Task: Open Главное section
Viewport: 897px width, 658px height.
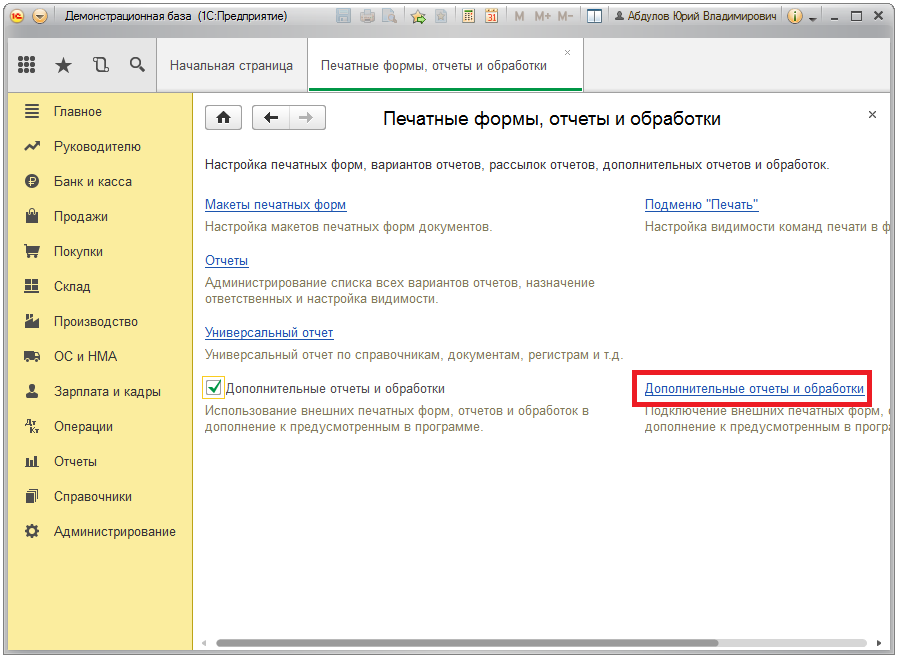Action: point(78,112)
